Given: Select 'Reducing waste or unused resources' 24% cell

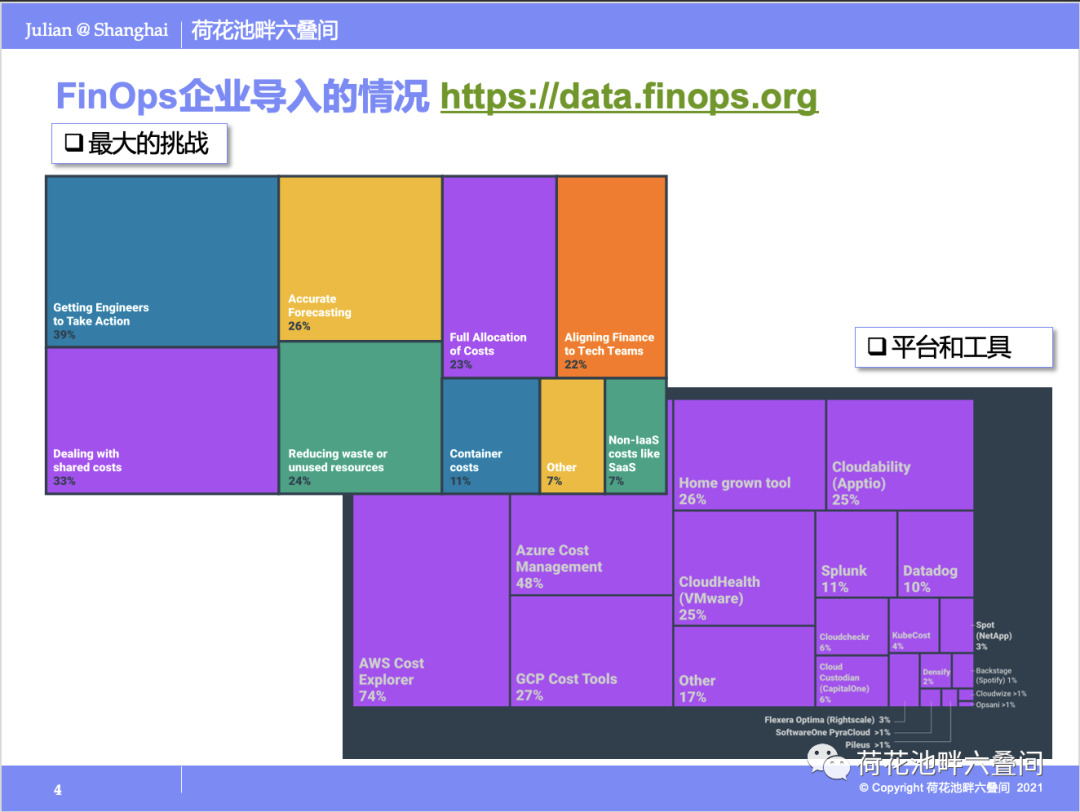Looking at the screenshot, I should tap(360, 417).
